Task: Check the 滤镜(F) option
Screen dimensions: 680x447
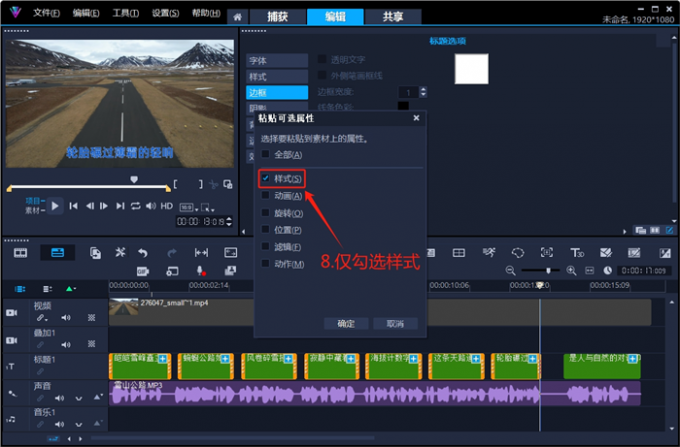Action: (x=265, y=246)
